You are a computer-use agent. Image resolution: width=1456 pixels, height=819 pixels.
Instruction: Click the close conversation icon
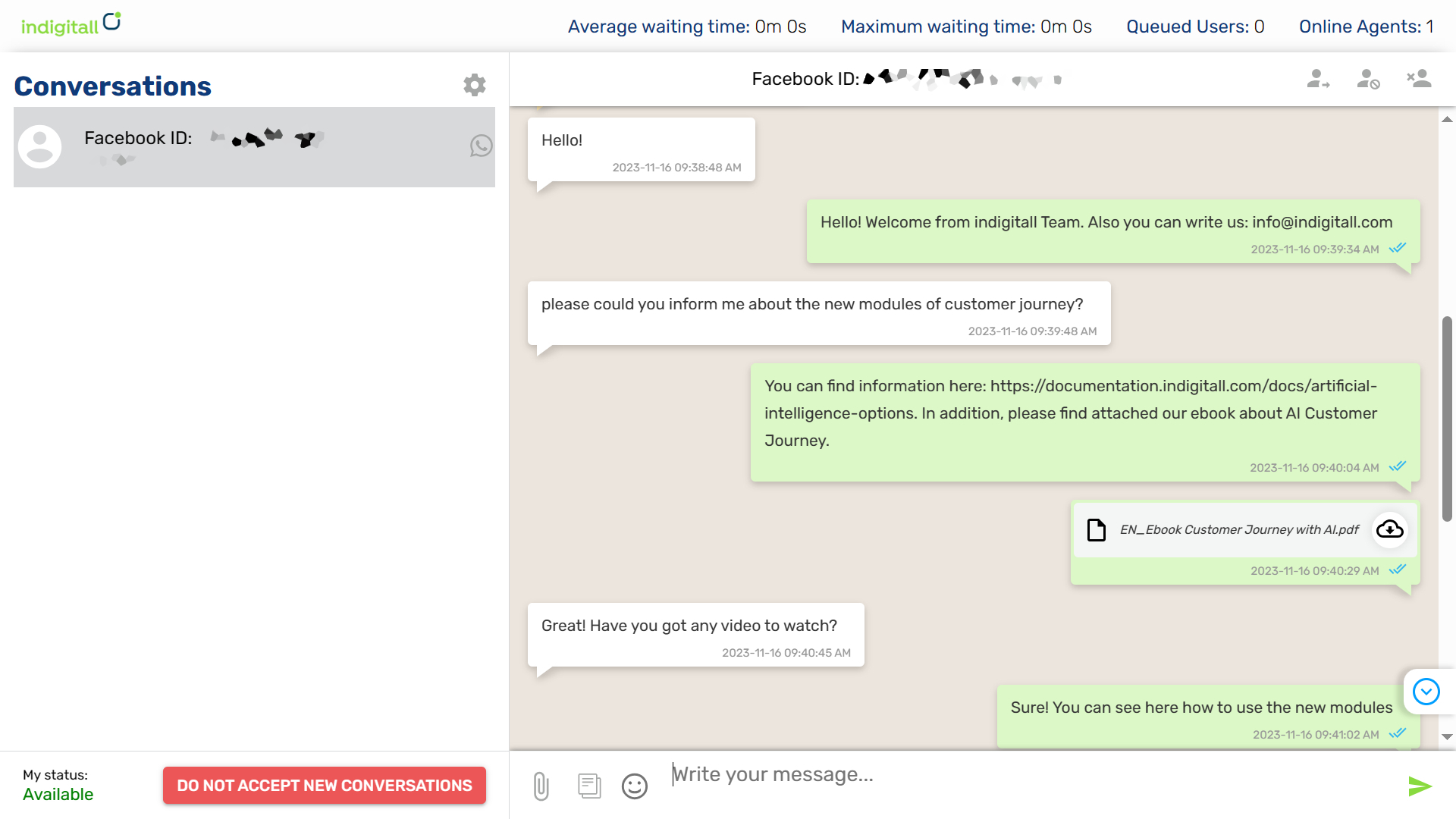[1418, 80]
